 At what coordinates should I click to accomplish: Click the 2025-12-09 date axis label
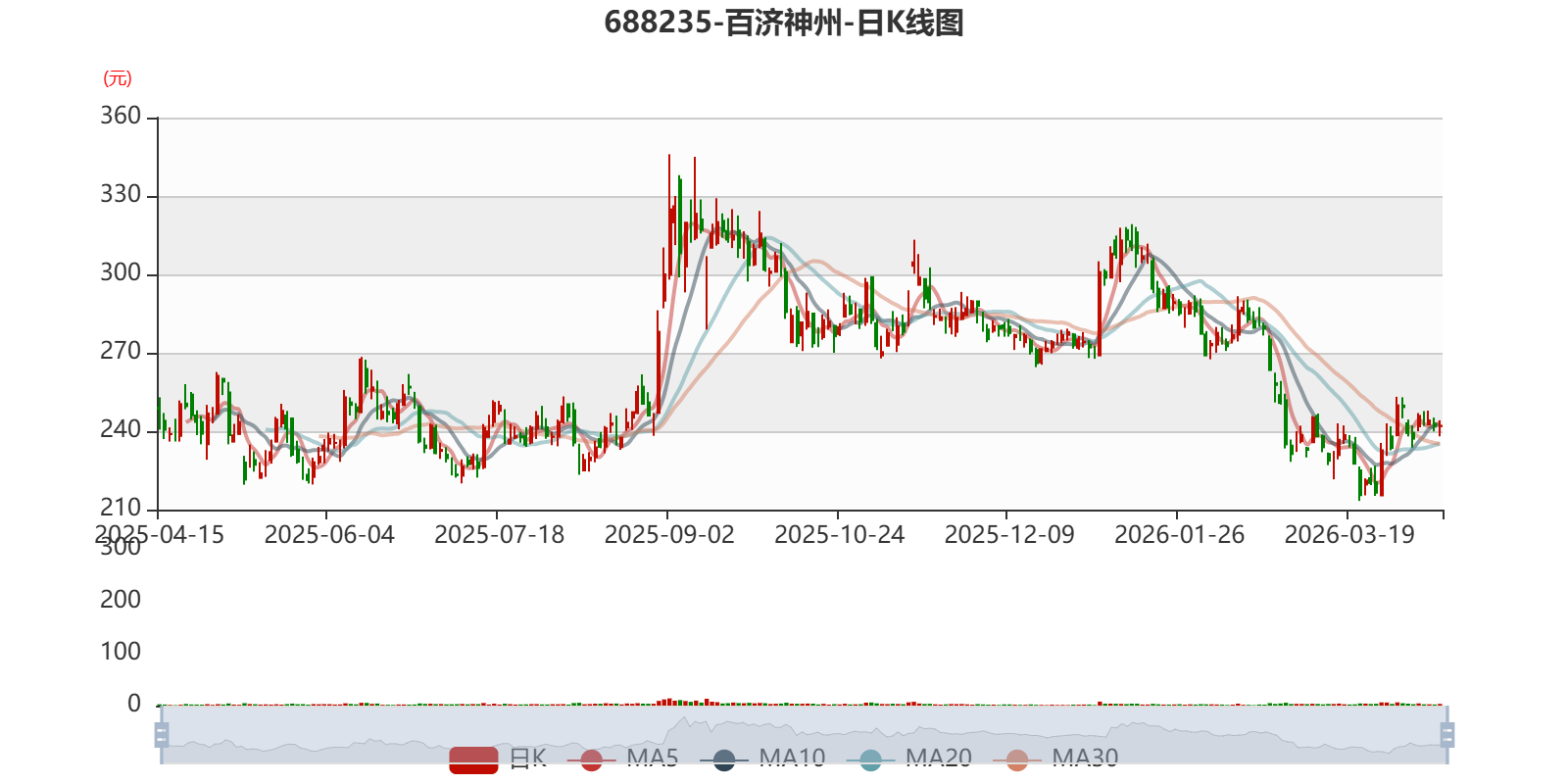(x=1009, y=535)
